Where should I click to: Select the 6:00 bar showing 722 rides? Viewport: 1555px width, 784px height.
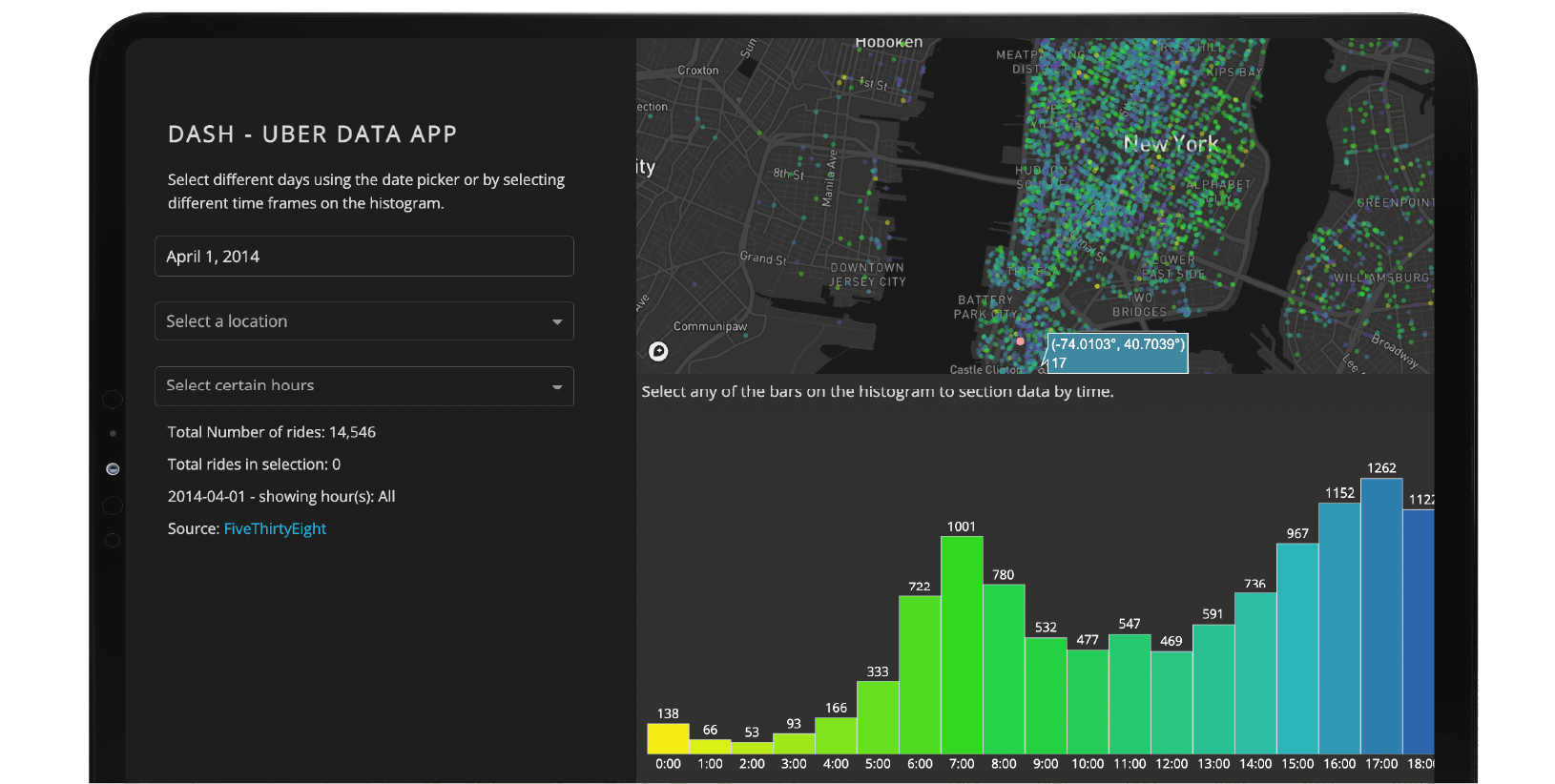920,674
